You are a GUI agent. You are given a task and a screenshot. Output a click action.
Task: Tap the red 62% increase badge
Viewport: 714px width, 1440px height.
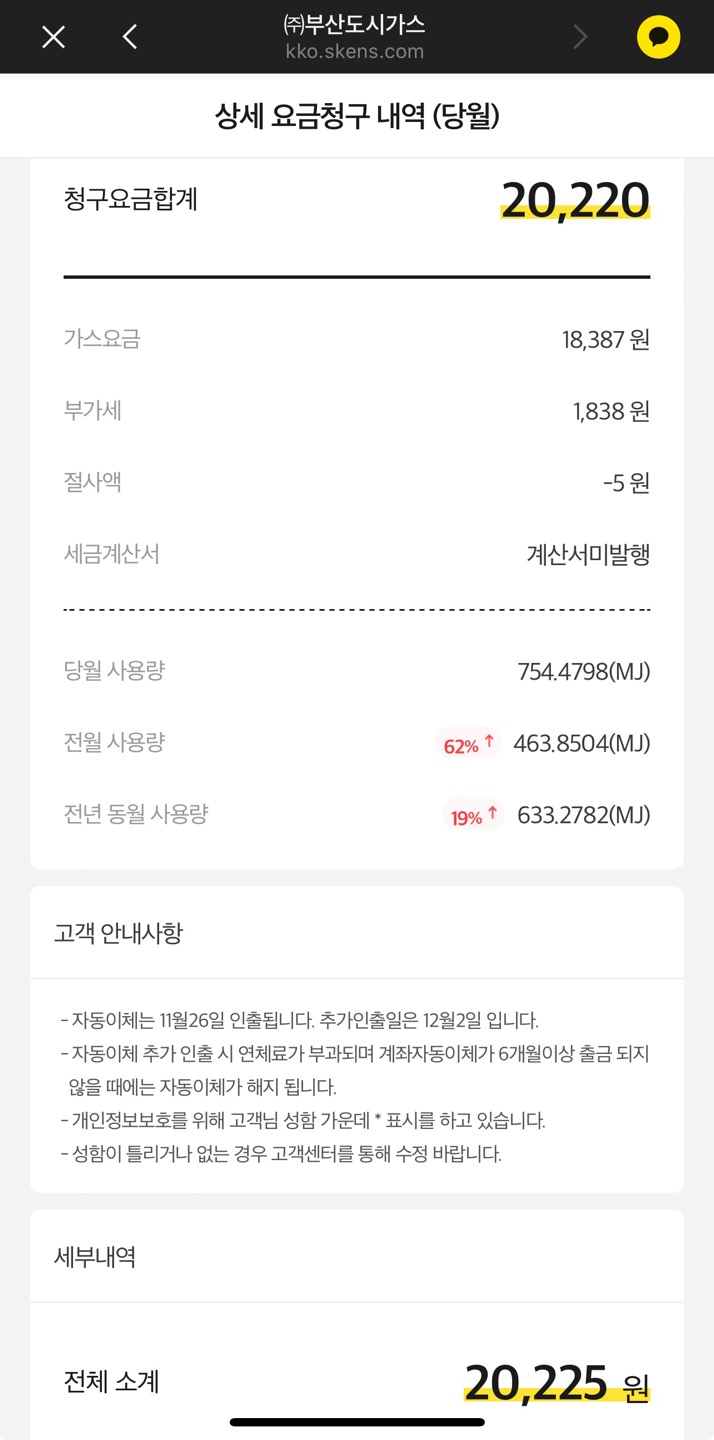(x=468, y=744)
